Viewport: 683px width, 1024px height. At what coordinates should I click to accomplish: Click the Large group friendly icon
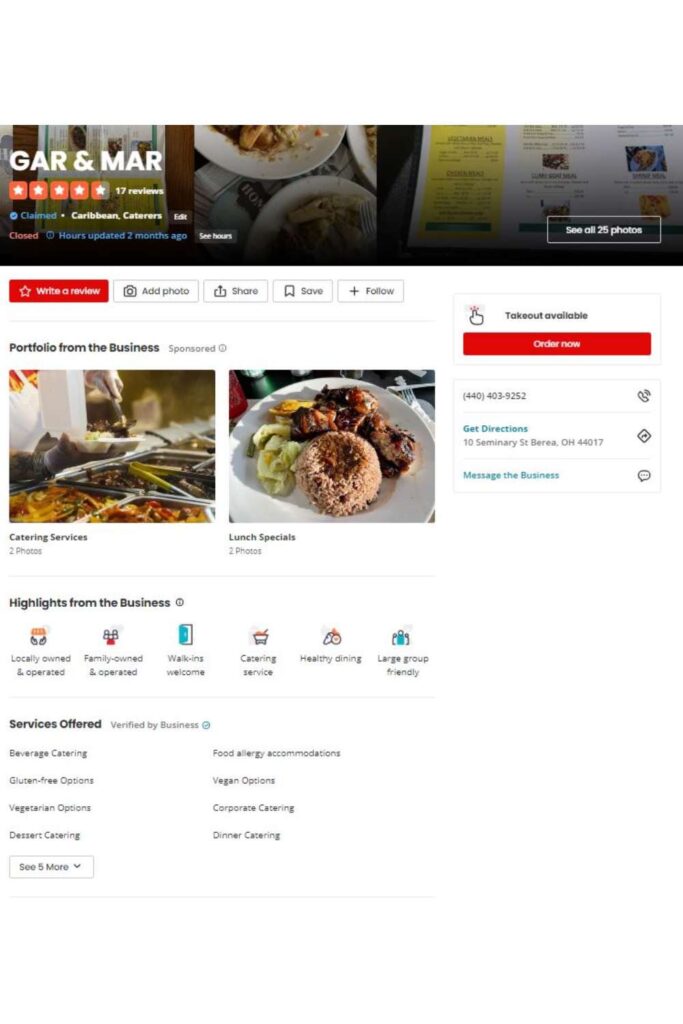[x=400, y=636]
